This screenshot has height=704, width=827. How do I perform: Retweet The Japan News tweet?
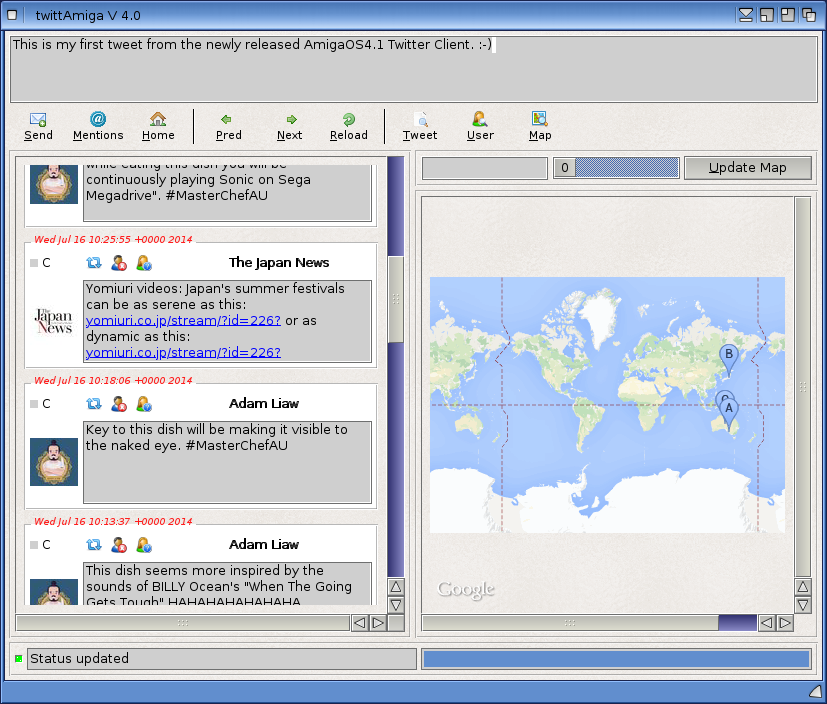(94, 263)
